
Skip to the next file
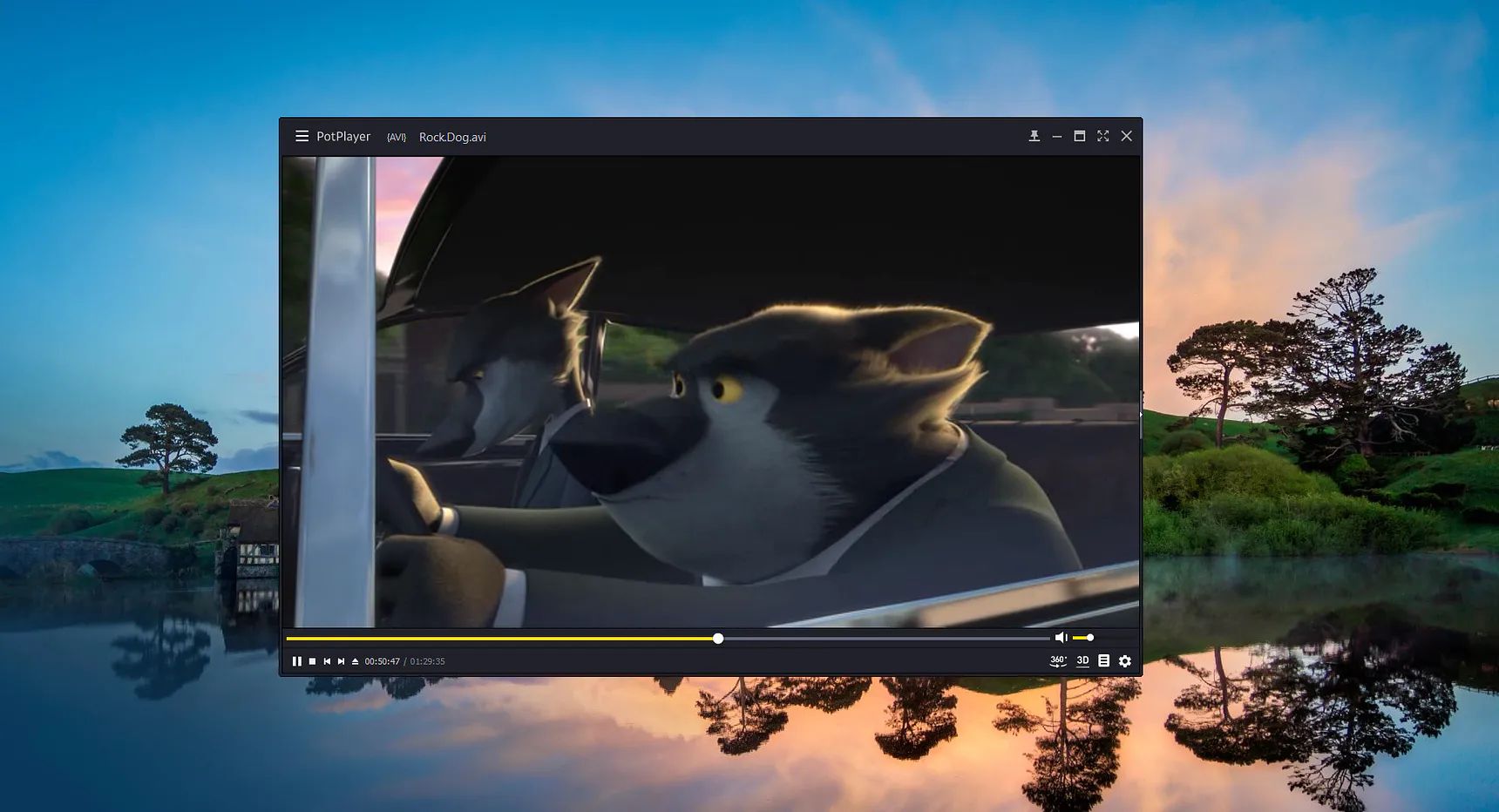click(x=341, y=661)
